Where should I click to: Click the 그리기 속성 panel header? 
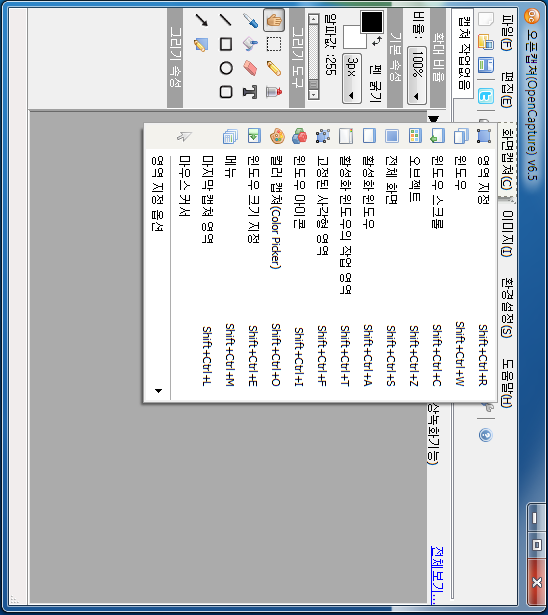click(175, 58)
